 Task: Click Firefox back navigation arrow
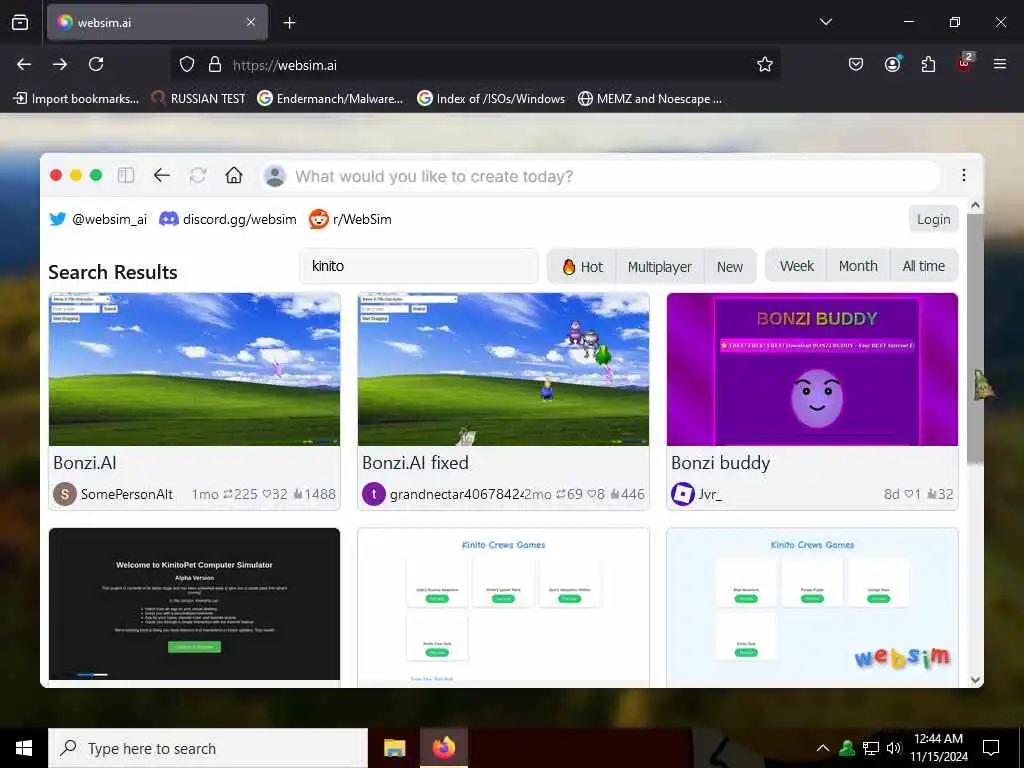[x=24, y=64]
